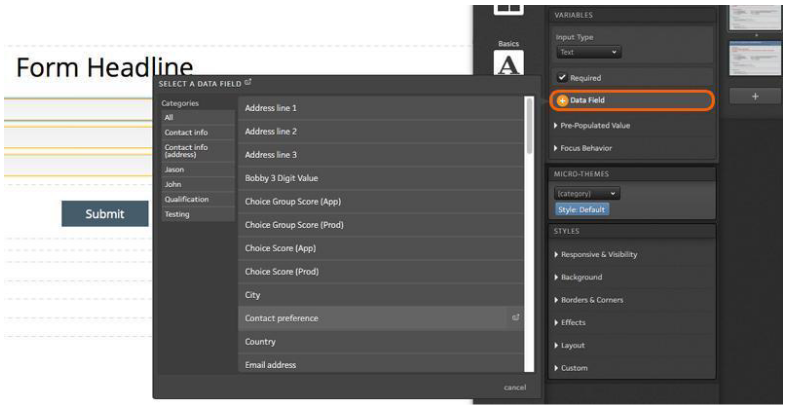This screenshot has height=406, width=785.
Task: Select the Qualification category
Action: click(x=186, y=199)
